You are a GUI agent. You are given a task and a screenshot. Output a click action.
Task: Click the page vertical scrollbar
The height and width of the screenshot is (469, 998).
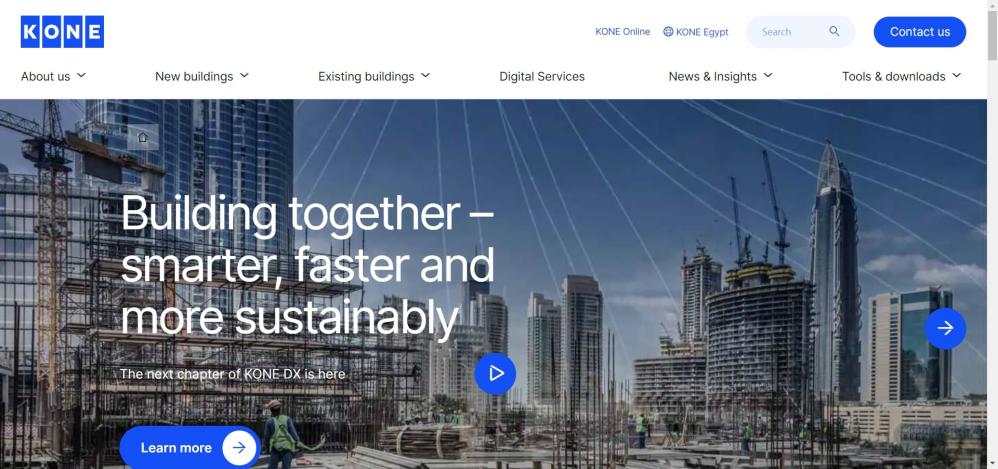click(992, 234)
